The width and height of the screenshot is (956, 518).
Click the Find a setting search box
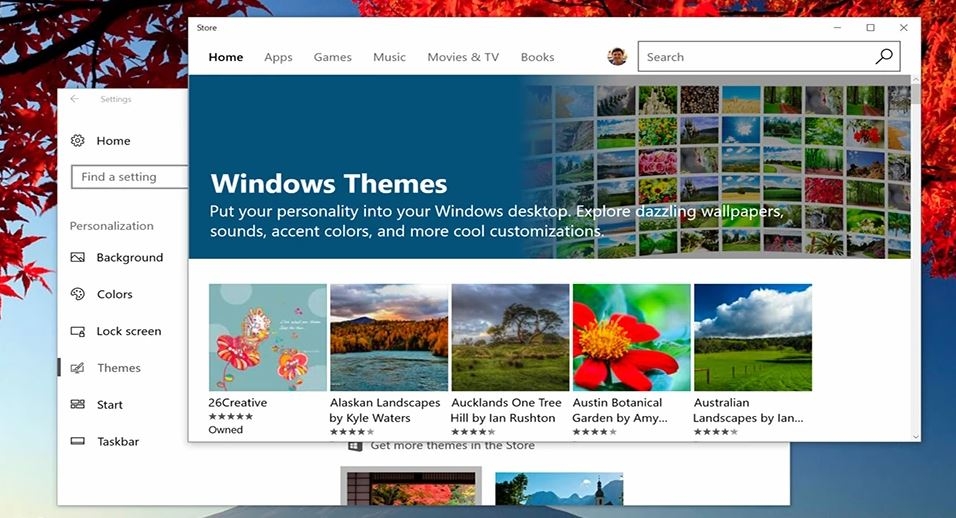pyautogui.click(x=129, y=177)
